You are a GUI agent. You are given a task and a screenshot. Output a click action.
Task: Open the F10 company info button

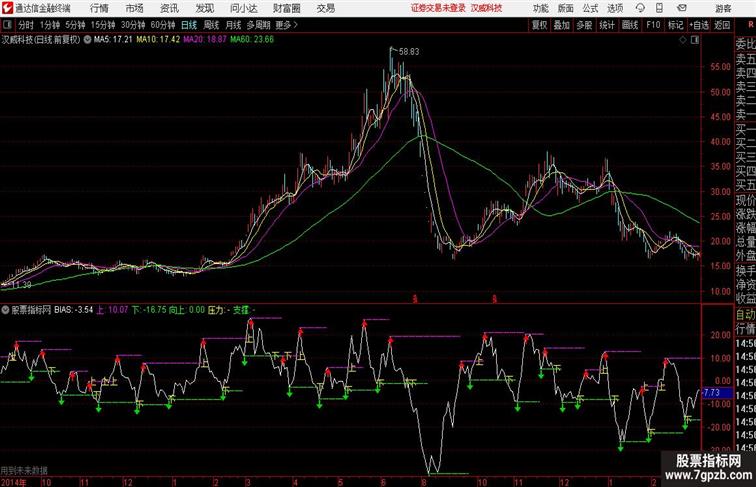pos(653,25)
